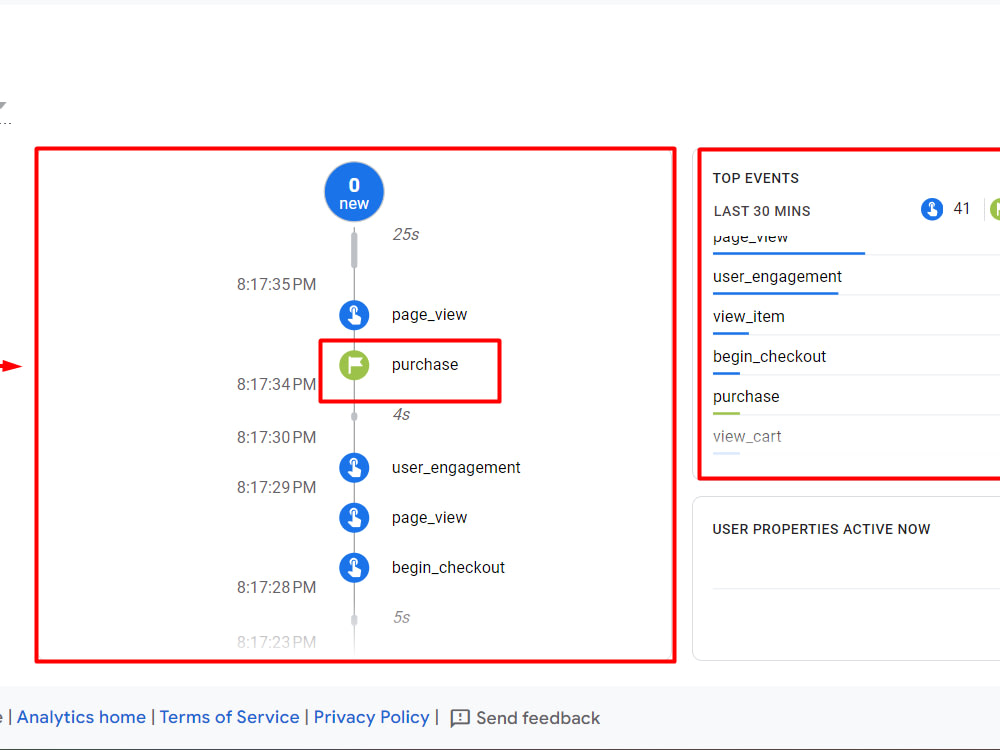
Task: Click the begin_checkout event icon
Action: pyautogui.click(x=354, y=568)
